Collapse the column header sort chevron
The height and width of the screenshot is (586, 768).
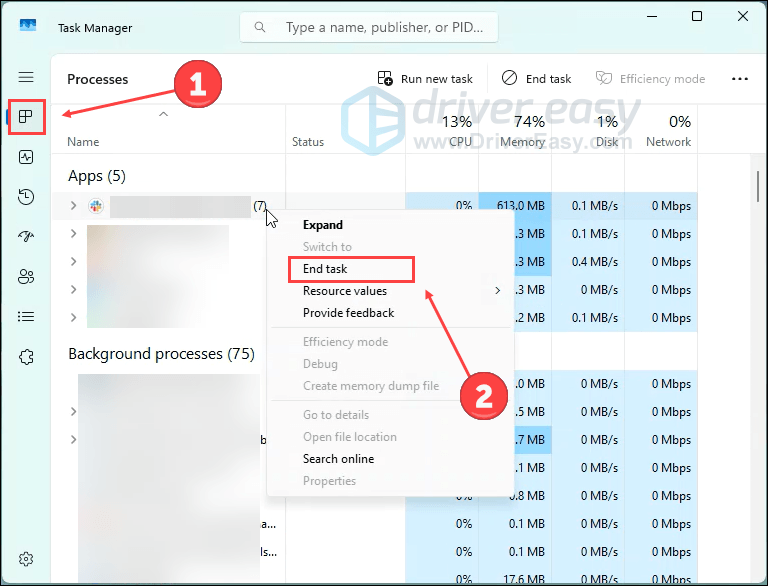tap(163, 115)
